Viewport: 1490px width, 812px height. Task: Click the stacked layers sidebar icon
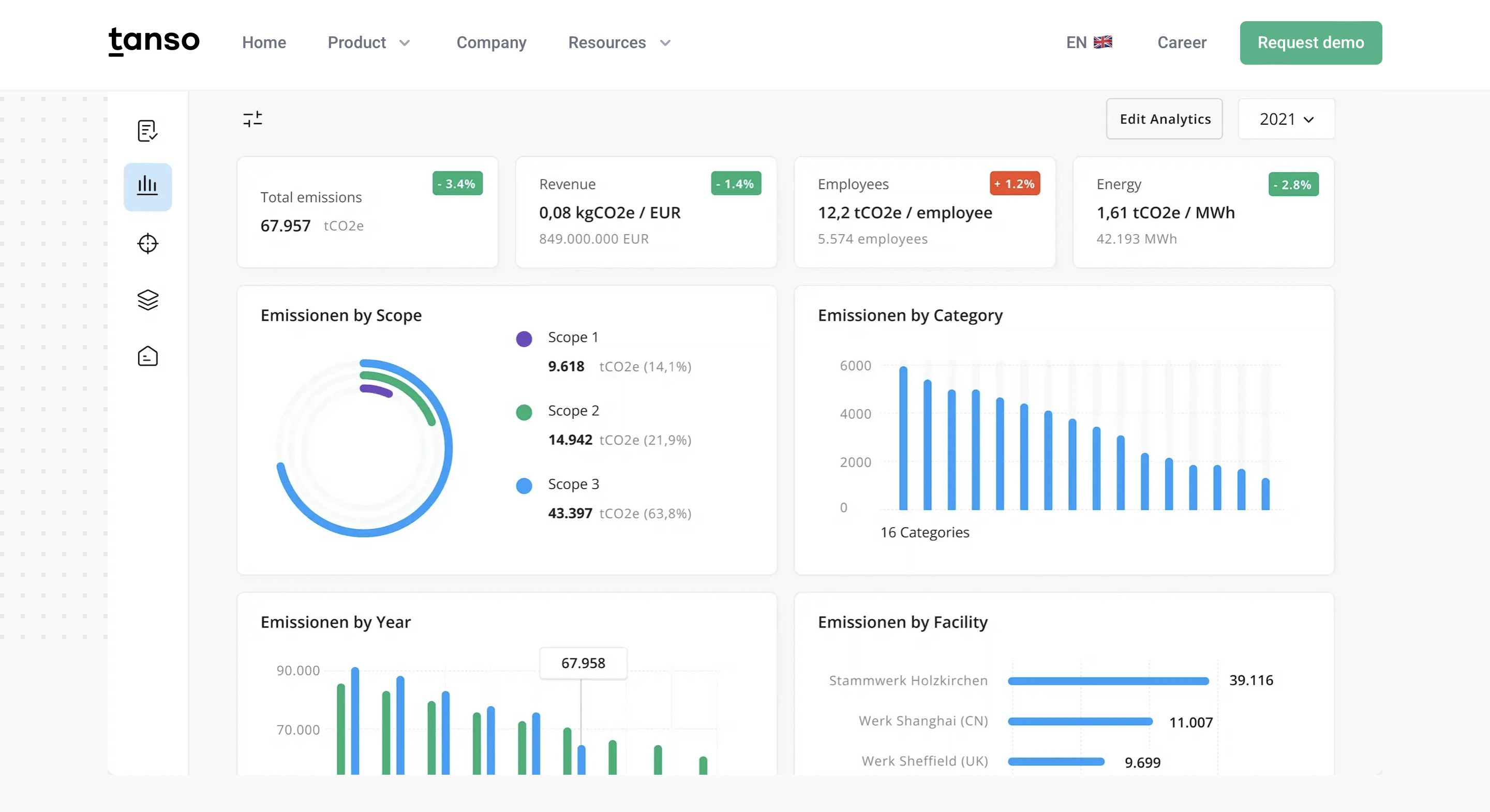[147, 299]
